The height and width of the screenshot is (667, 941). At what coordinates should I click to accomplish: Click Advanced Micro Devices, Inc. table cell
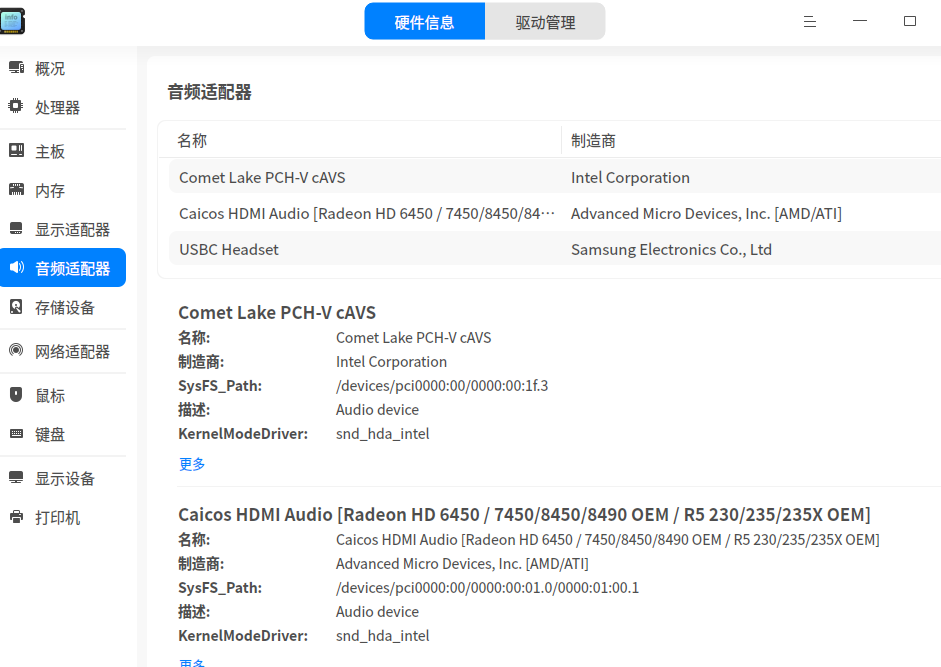click(x=706, y=214)
